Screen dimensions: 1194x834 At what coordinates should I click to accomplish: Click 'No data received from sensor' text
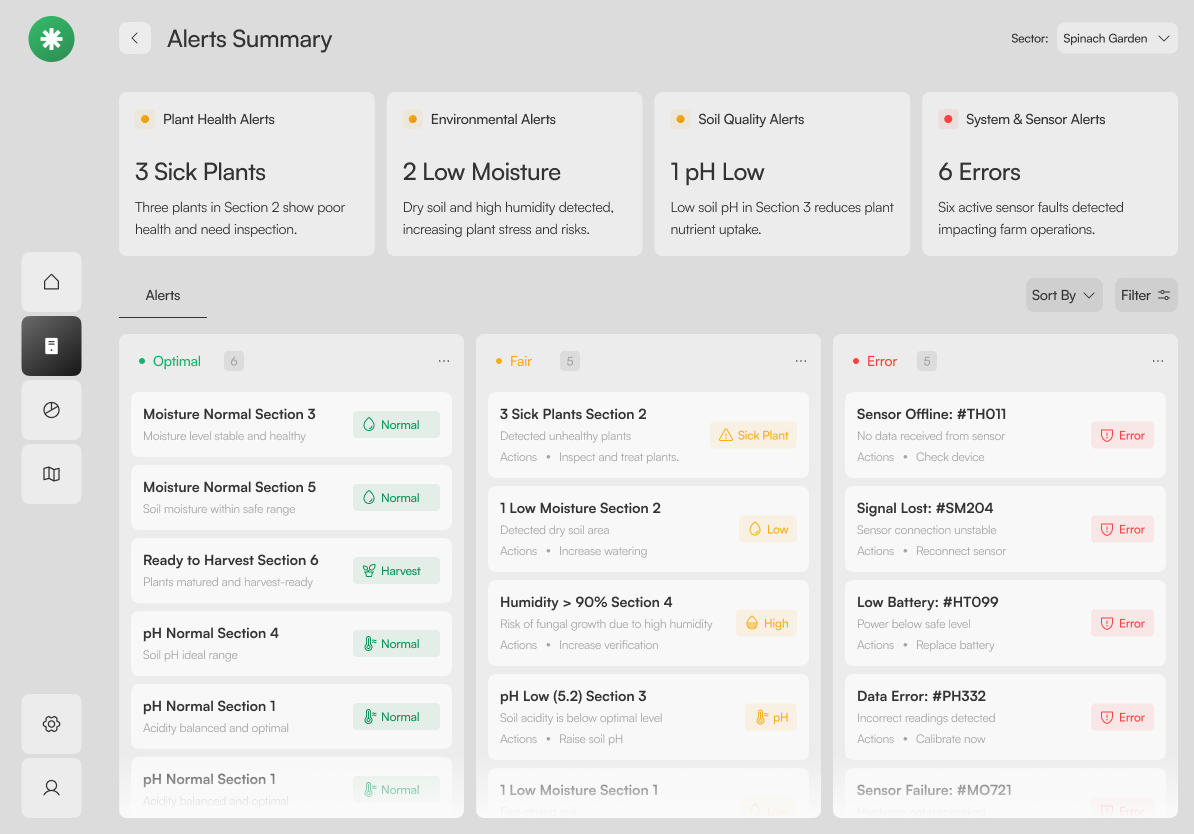(931, 436)
